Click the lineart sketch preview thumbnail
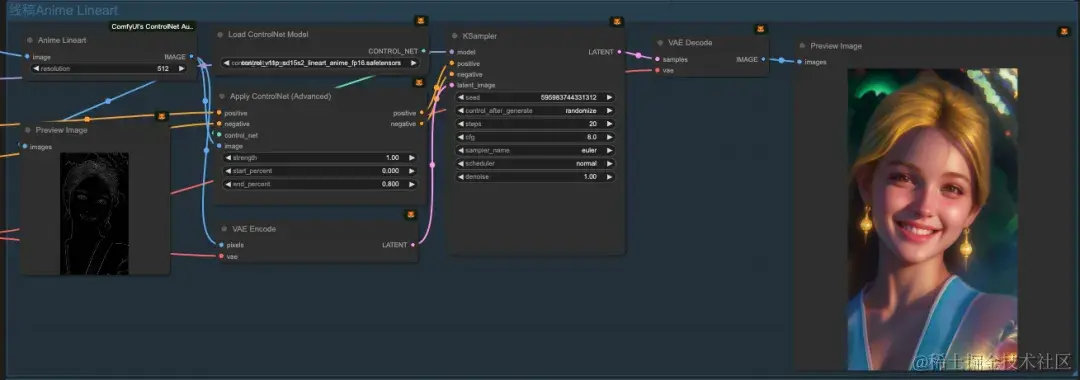This screenshot has width=1080, height=380. pyautogui.click(x=94, y=213)
